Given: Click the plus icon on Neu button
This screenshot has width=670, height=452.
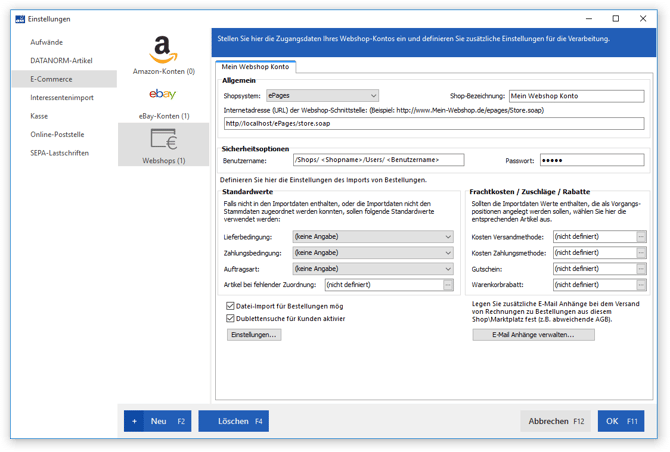Looking at the screenshot, I should point(134,421).
